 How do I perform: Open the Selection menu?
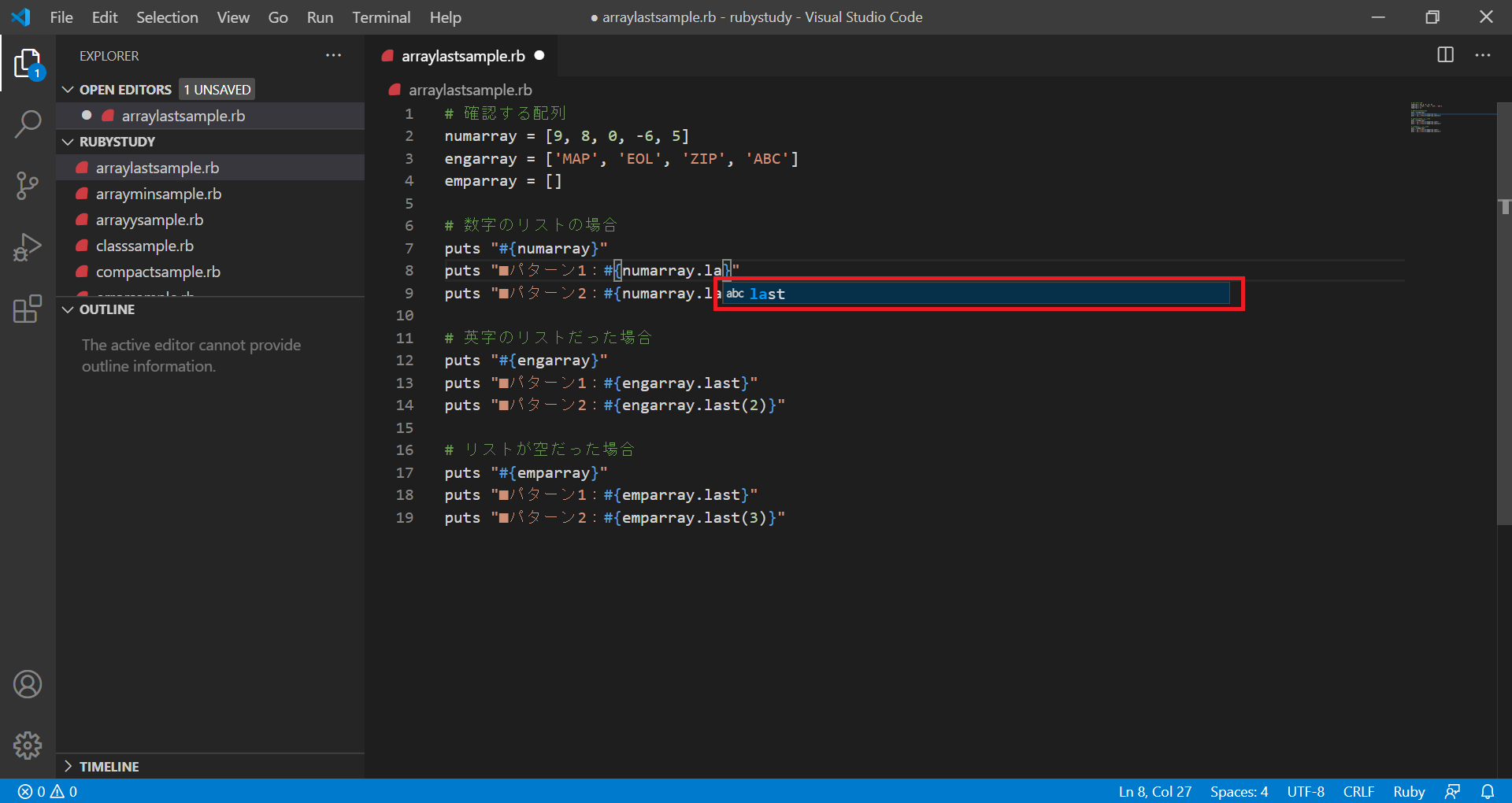(x=167, y=17)
